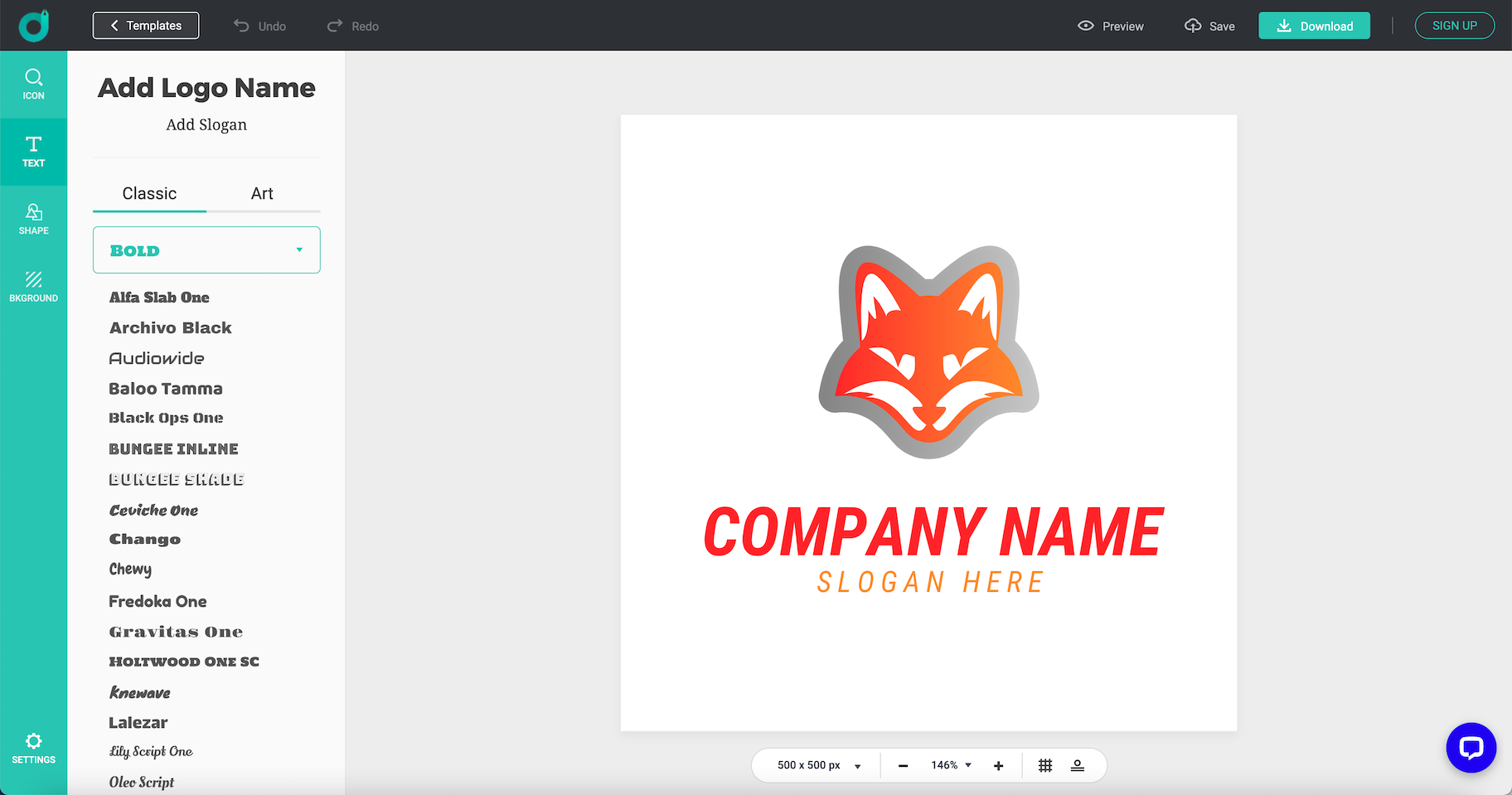The width and height of the screenshot is (1512, 795).
Task: Switch to the Art tab
Action: (x=262, y=194)
